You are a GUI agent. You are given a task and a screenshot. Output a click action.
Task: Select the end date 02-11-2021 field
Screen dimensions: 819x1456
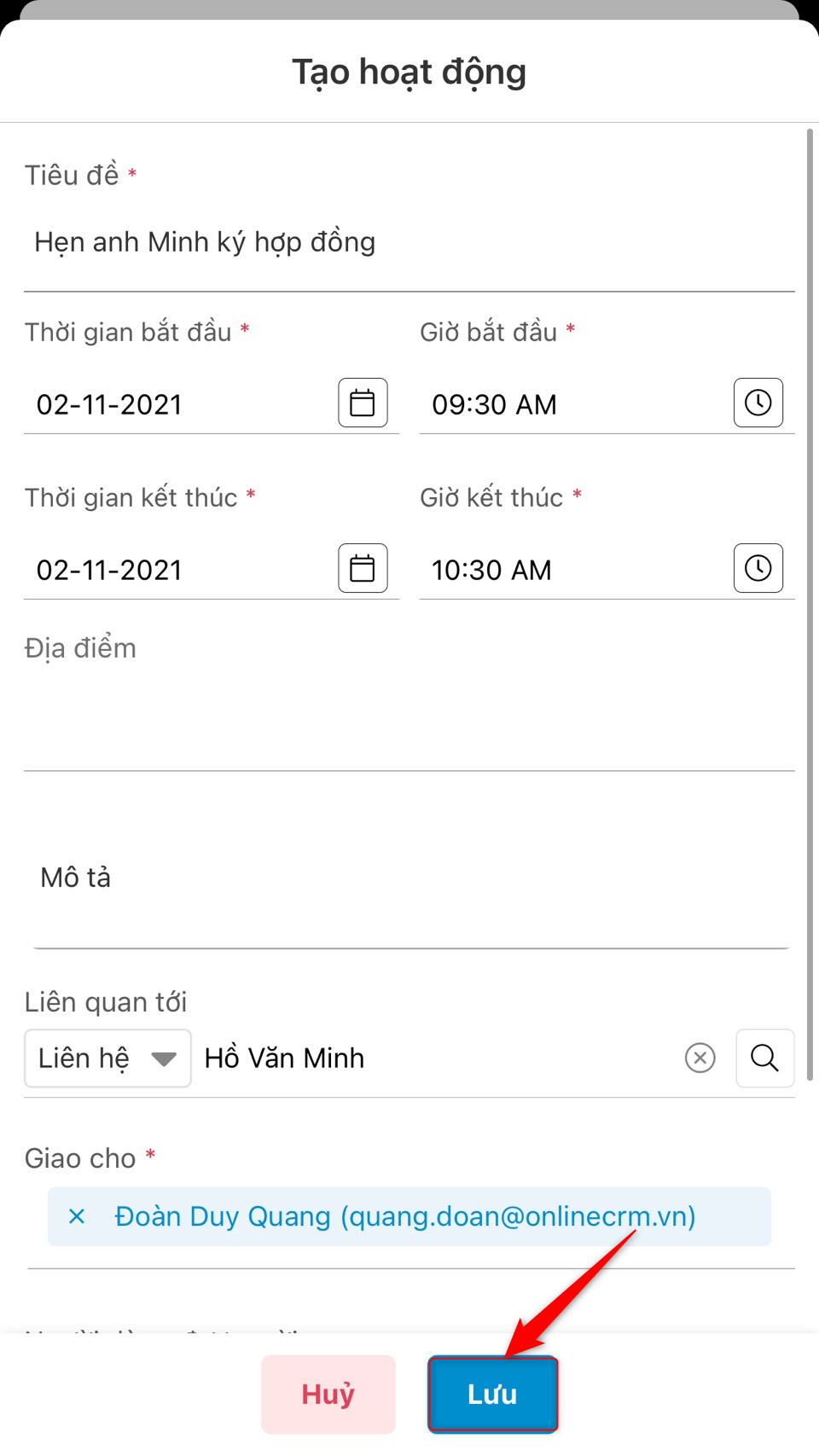click(179, 570)
